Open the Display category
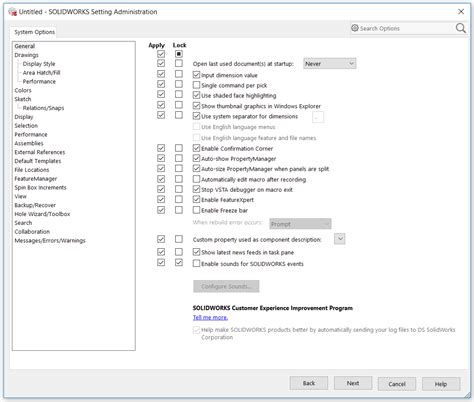Image resolution: width=474 pixels, height=402 pixels. coord(24,117)
